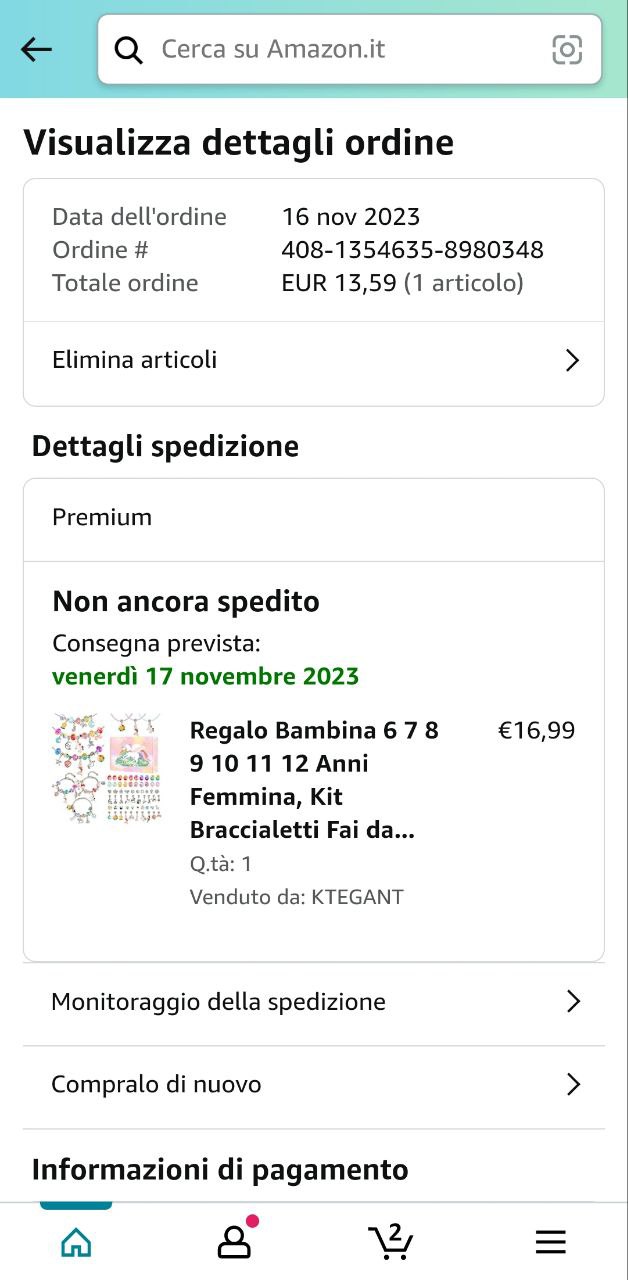Tap the €16,99 item price

click(536, 731)
